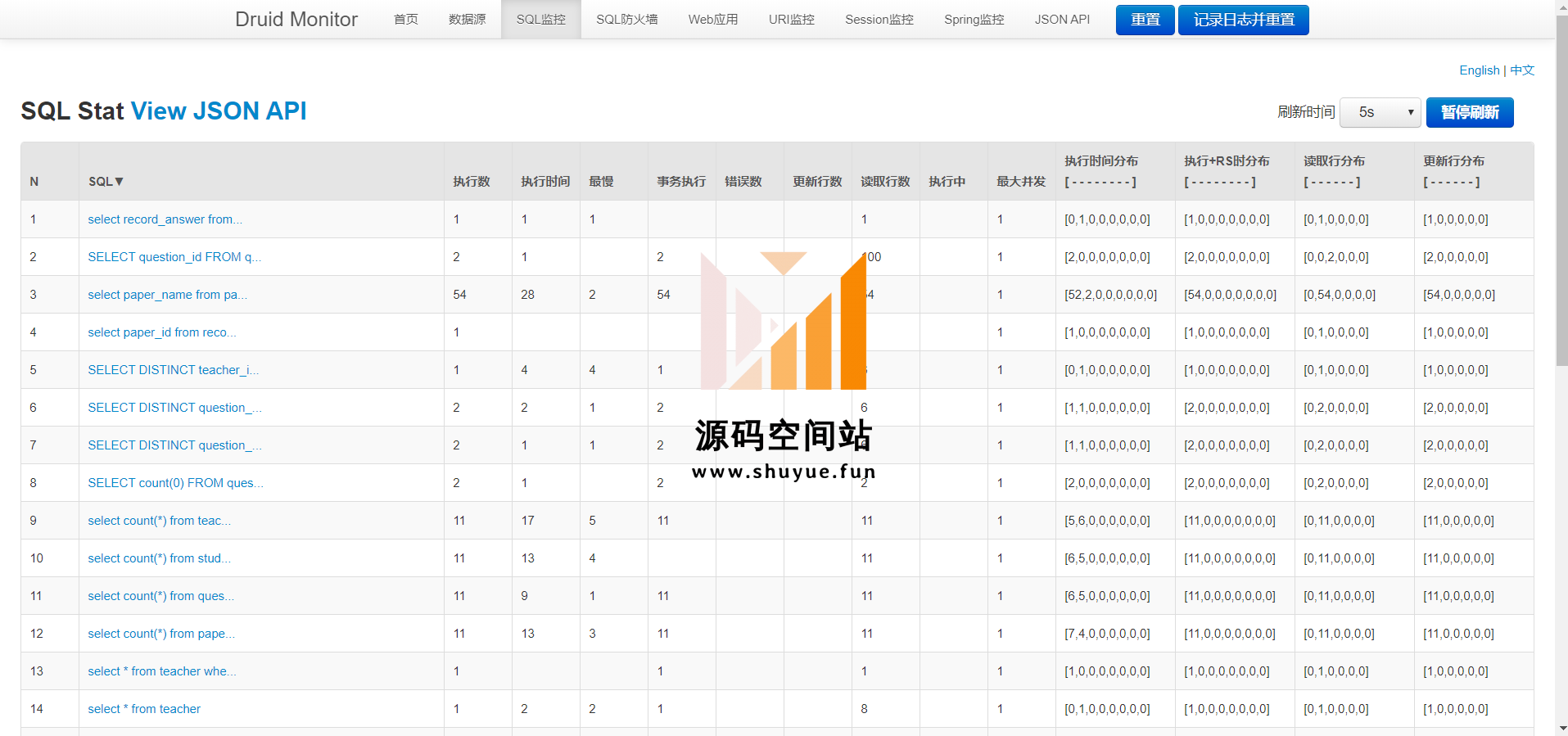Open SQL 'select count(*) from ques...'
The height and width of the screenshot is (736, 1568).
(x=161, y=596)
